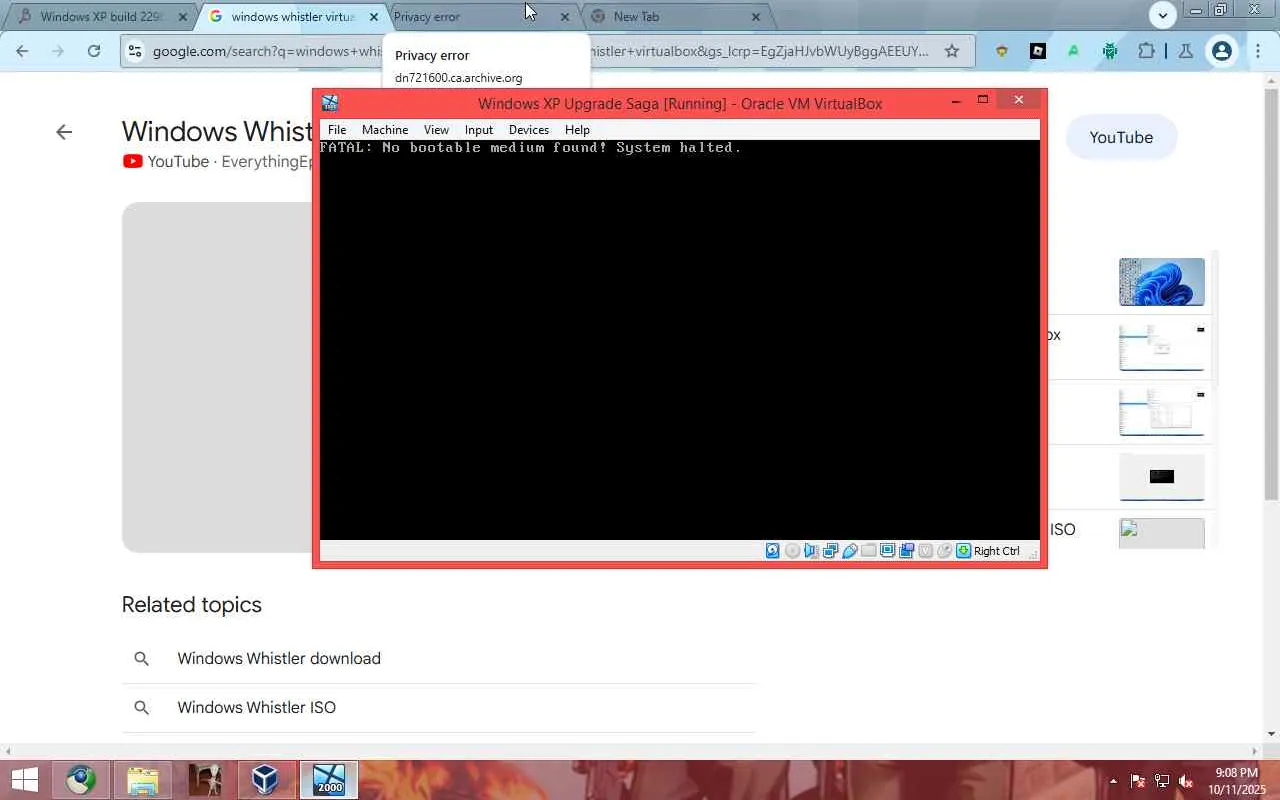Click the recording indicator in VirtualBox status bar

point(906,551)
